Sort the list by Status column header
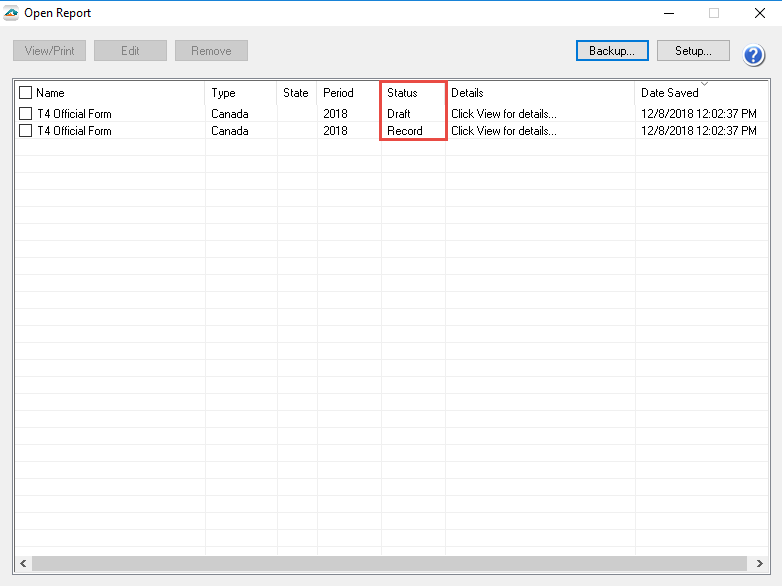Image resolution: width=782 pixels, height=586 pixels. click(x=402, y=93)
